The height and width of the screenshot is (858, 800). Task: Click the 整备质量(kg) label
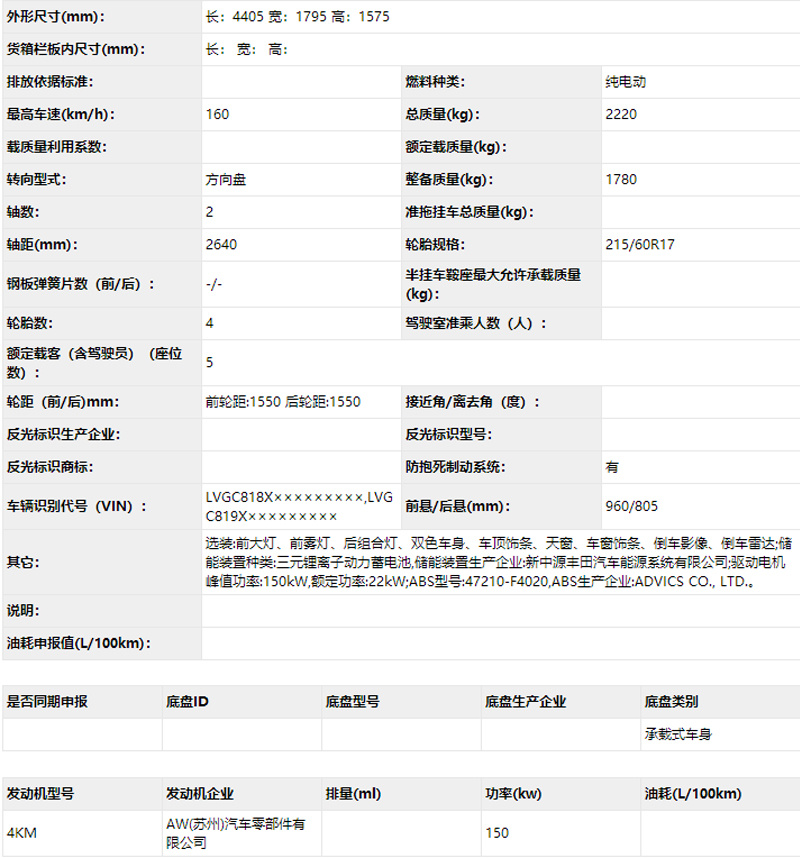449,179
